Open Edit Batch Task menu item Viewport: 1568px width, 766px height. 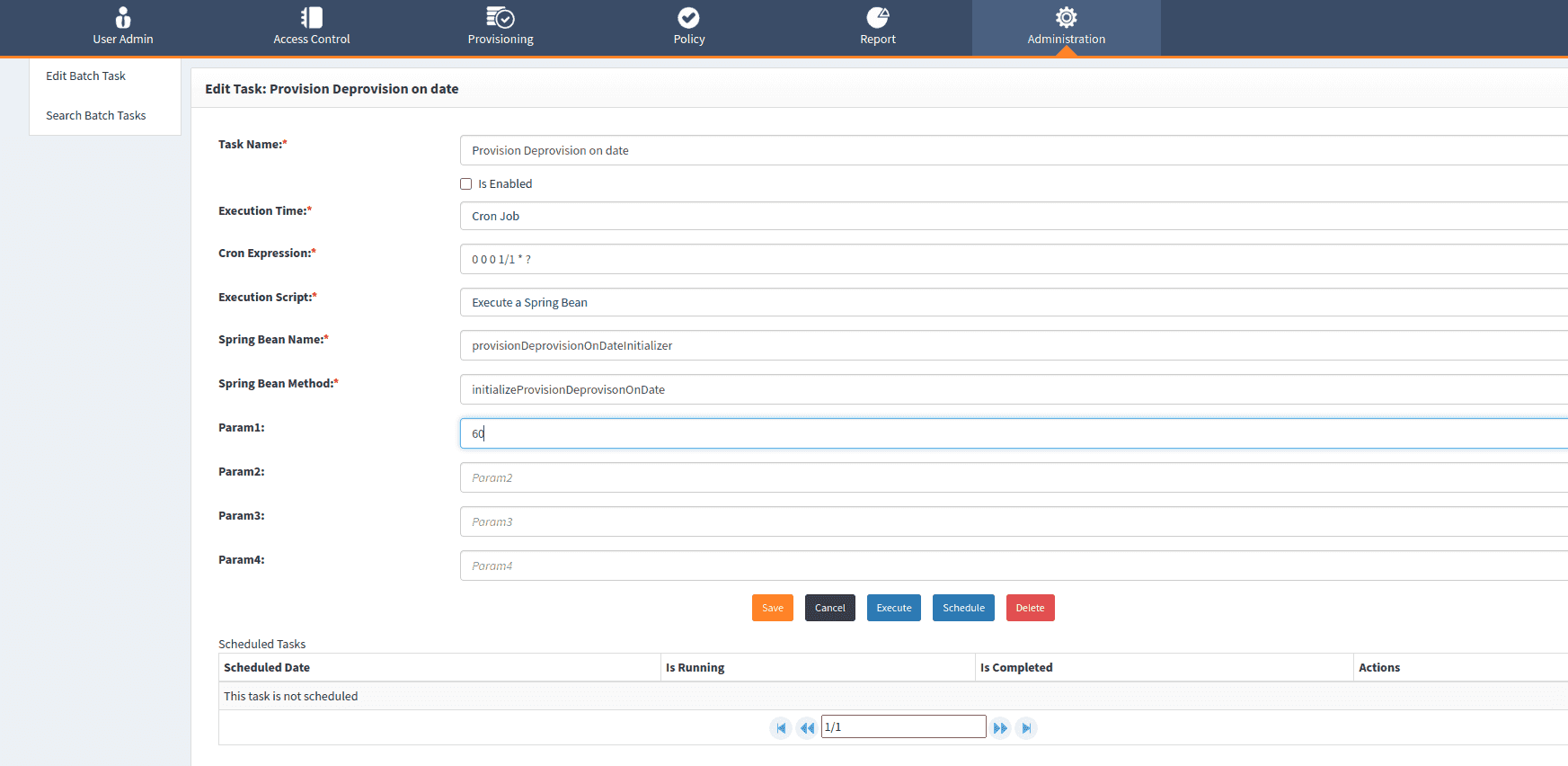[x=86, y=76]
